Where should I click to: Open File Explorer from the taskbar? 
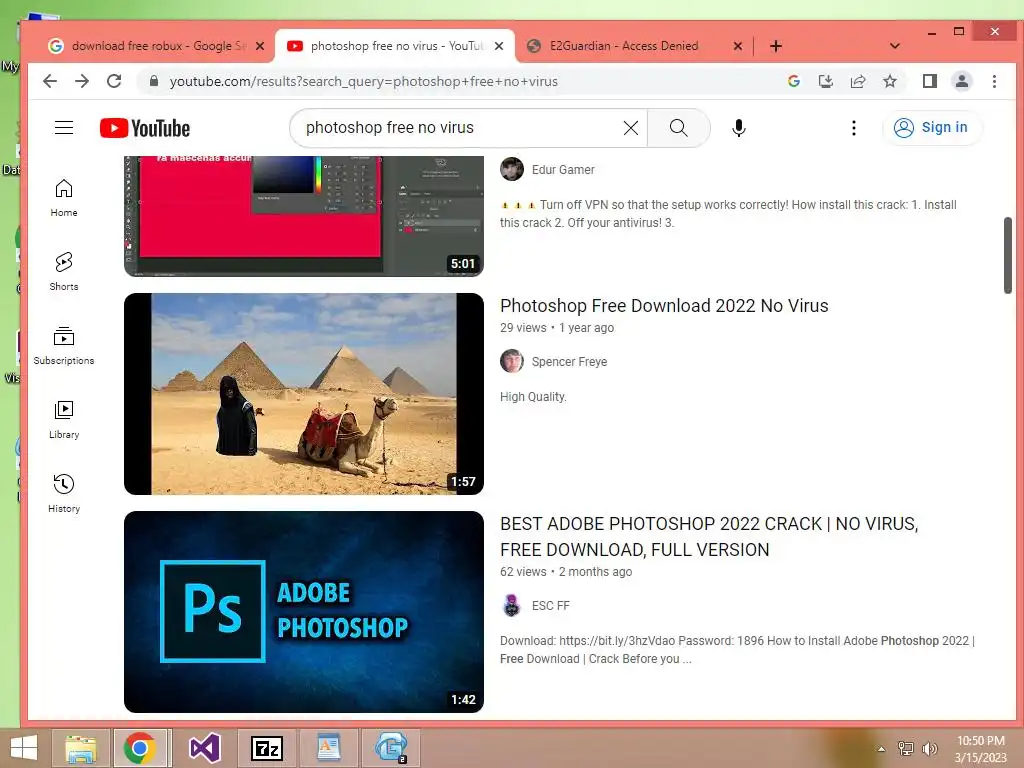(81, 748)
